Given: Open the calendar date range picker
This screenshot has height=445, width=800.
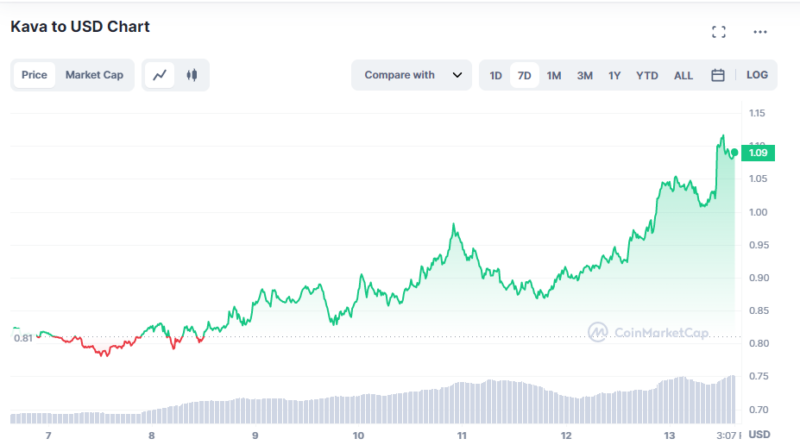Looking at the screenshot, I should click(x=717, y=75).
